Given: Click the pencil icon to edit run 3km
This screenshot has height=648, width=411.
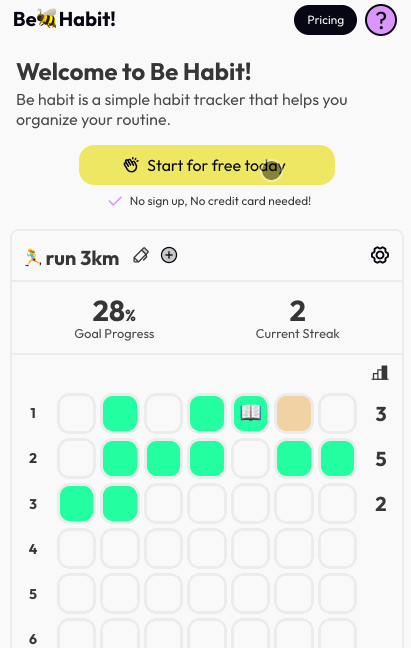Looking at the screenshot, I should [141, 255].
